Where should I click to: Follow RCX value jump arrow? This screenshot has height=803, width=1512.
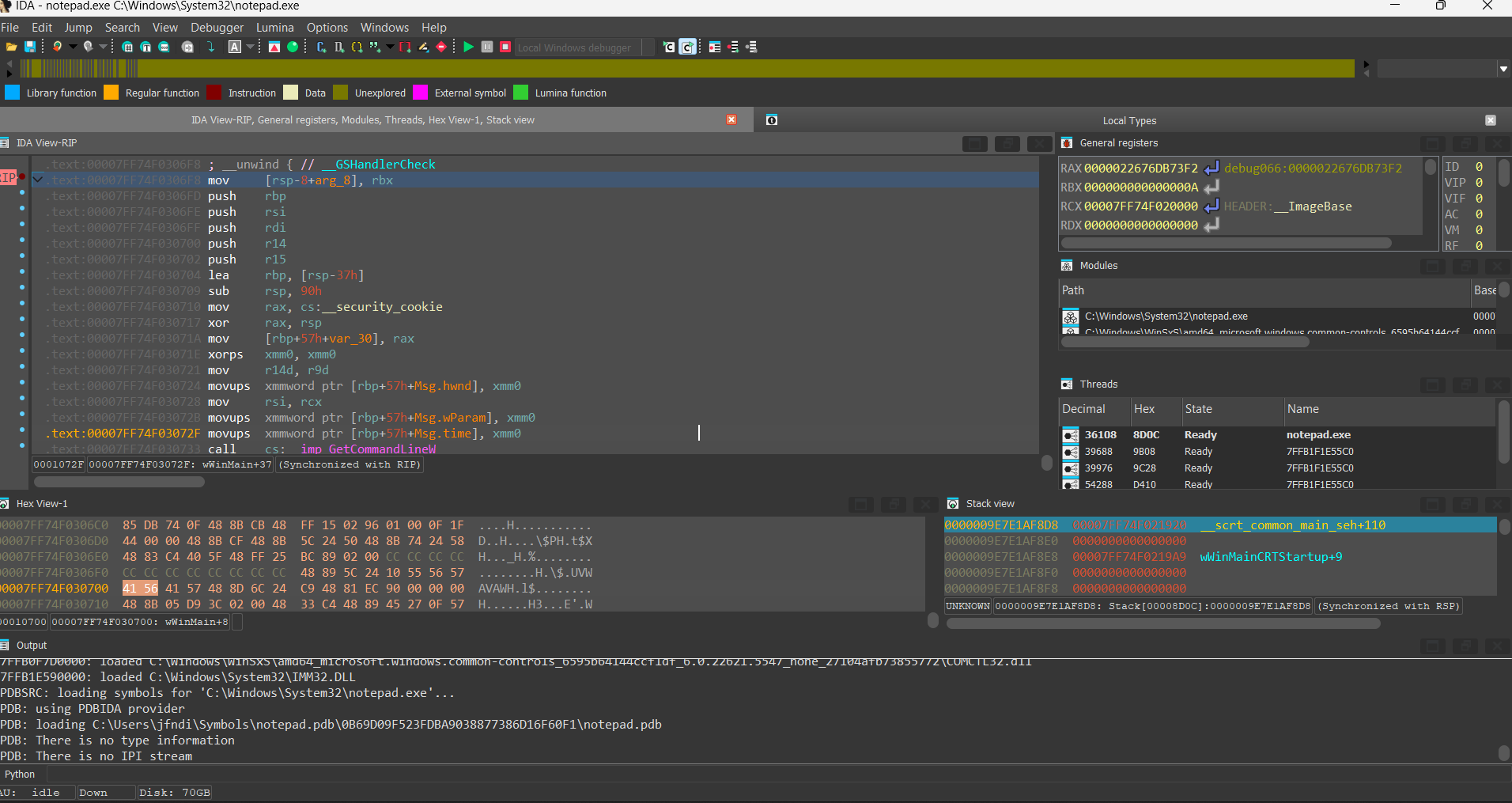pos(1211,206)
